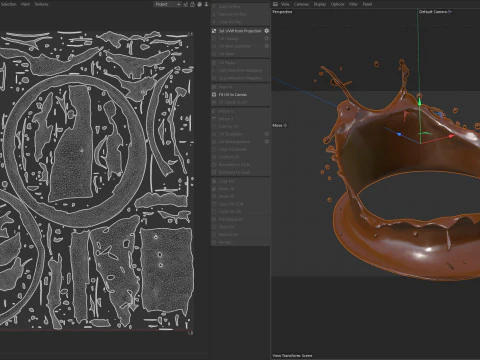Screen dimensions: 480x360
Task: Open the Paint menu in the UV editor
Action: pos(26,4)
